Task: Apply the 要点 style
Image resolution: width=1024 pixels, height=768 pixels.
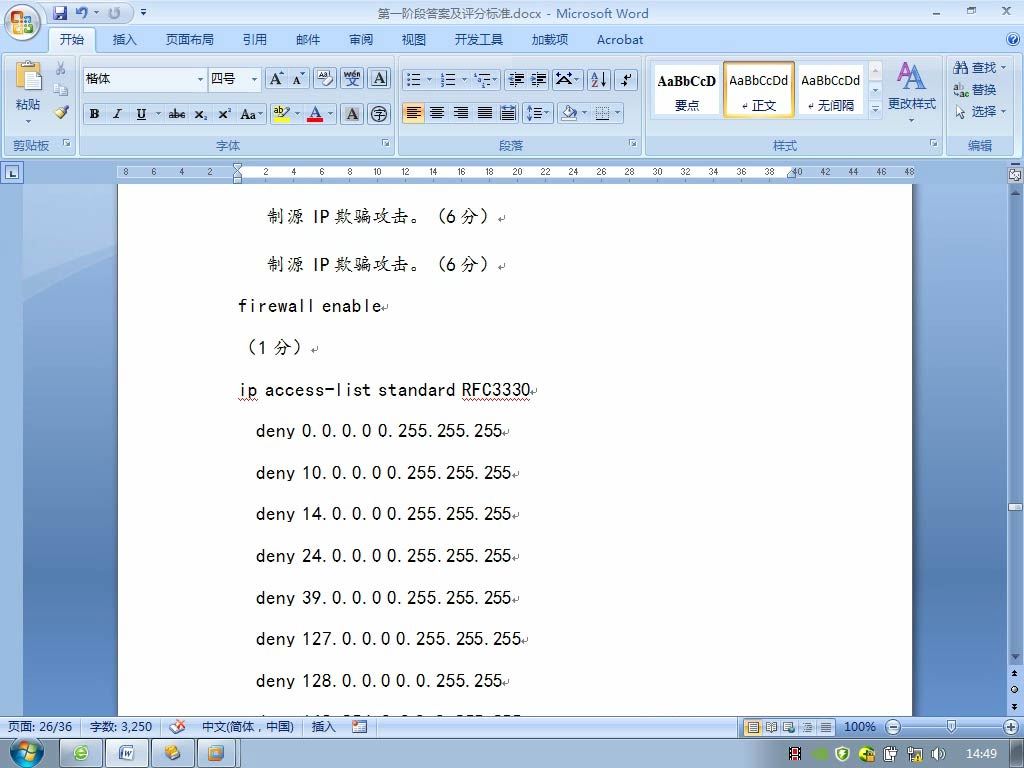Action: pyautogui.click(x=686, y=91)
